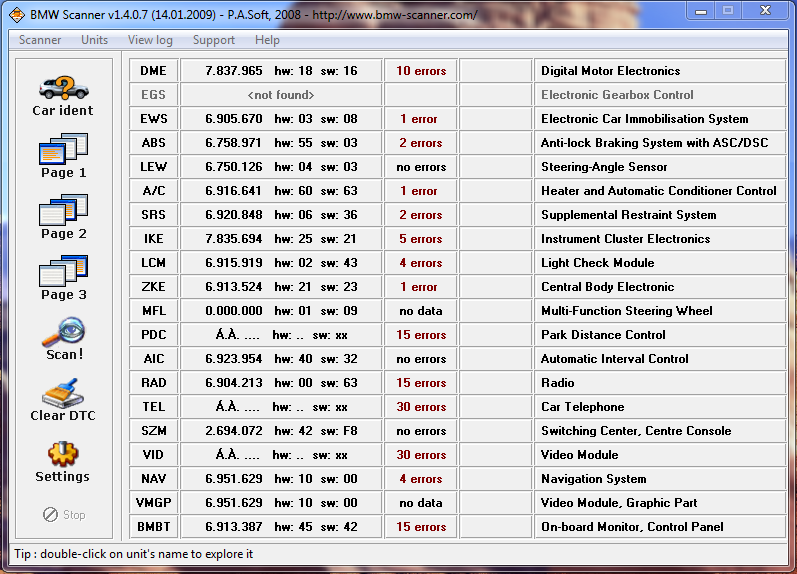This screenshot has width=797, height=574.
Task: Open the Scanner menu
Action: pos(40,40)
